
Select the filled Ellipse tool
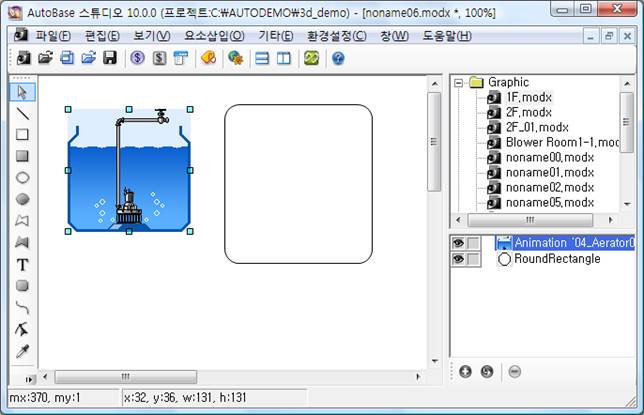tap(23, 199)
